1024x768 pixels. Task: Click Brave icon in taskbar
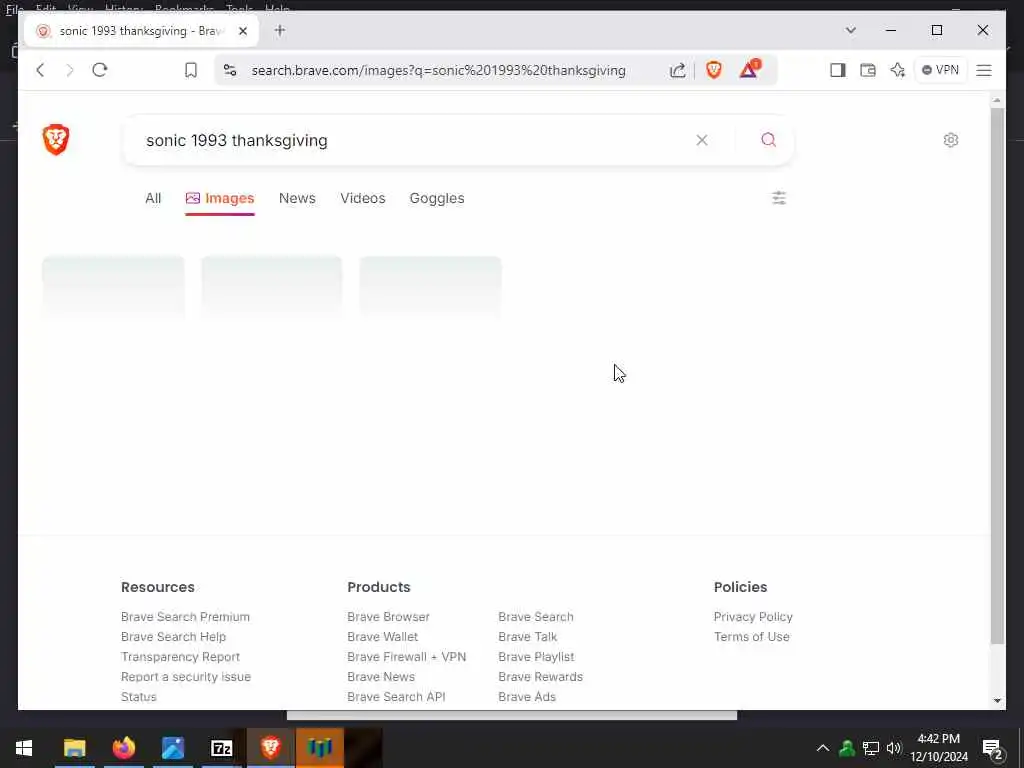270,748
